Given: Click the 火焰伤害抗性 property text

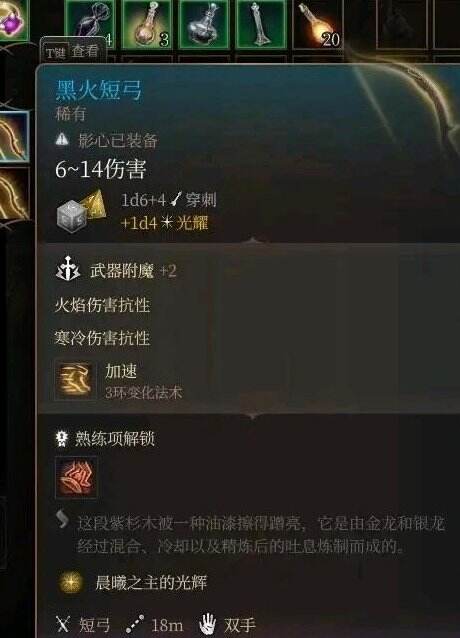Looking at the screenshot, I should coord(102,305).
